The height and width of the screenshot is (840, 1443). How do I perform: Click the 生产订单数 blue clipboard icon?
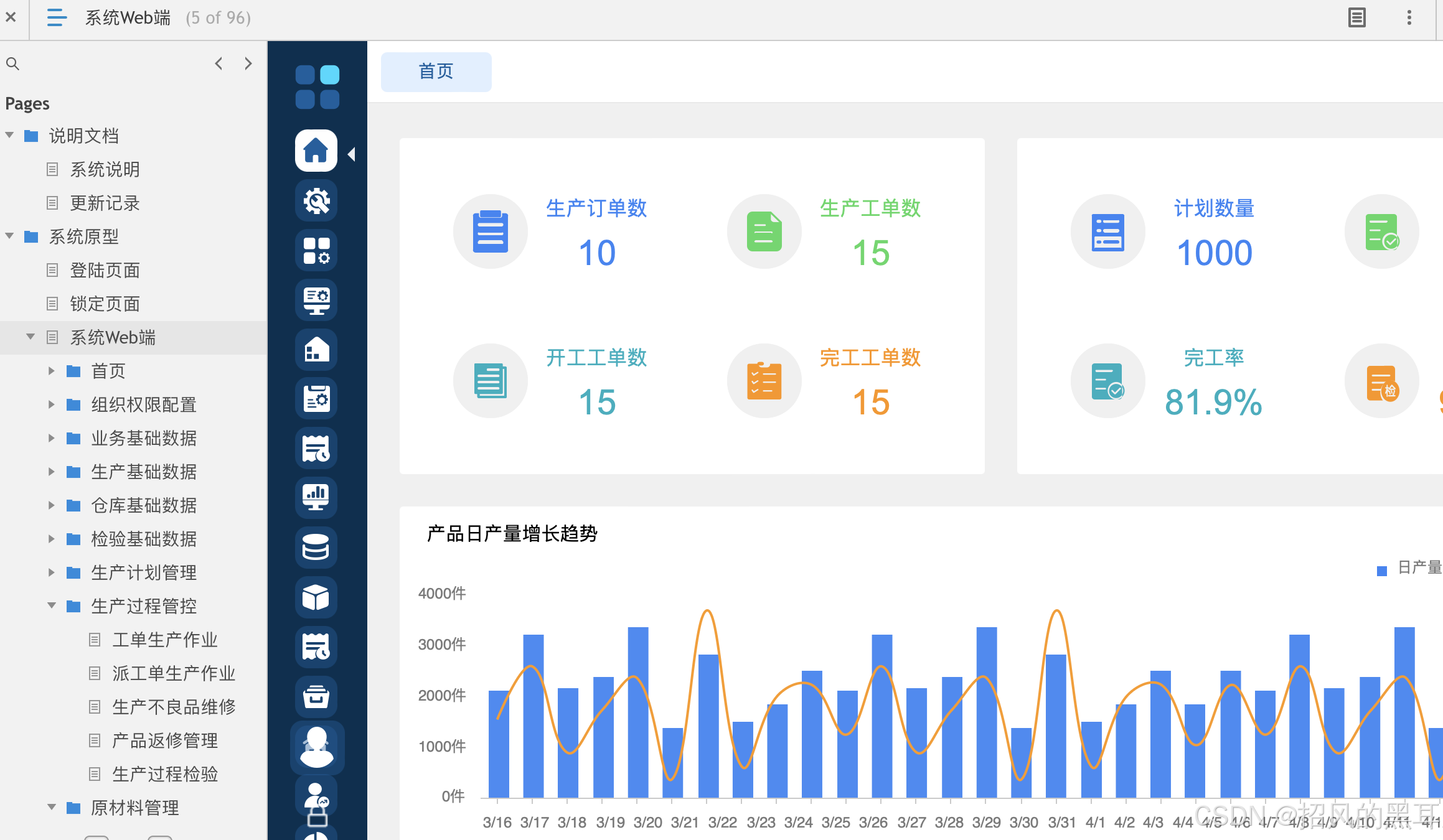pos(491,231)
